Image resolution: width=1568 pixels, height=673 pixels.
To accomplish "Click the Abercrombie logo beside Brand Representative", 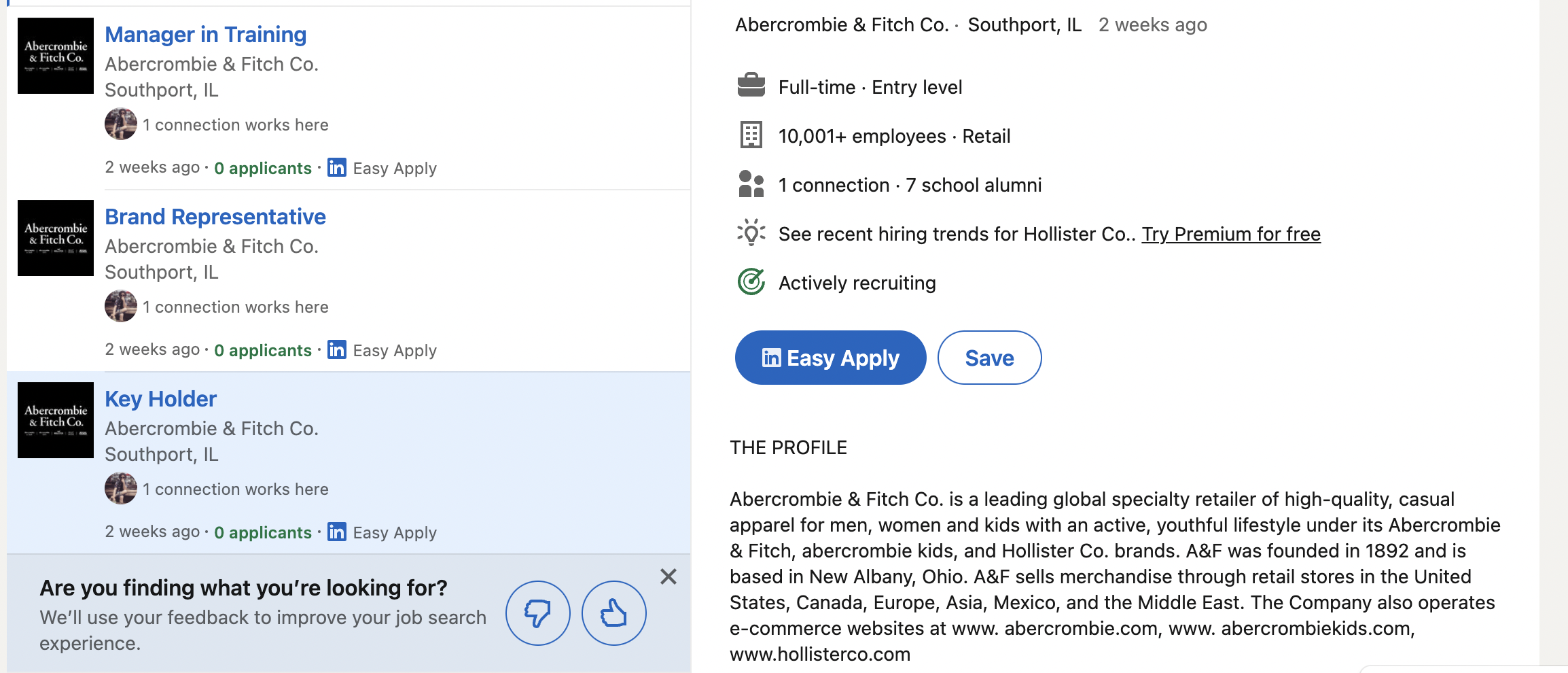I will coord(56,238).
